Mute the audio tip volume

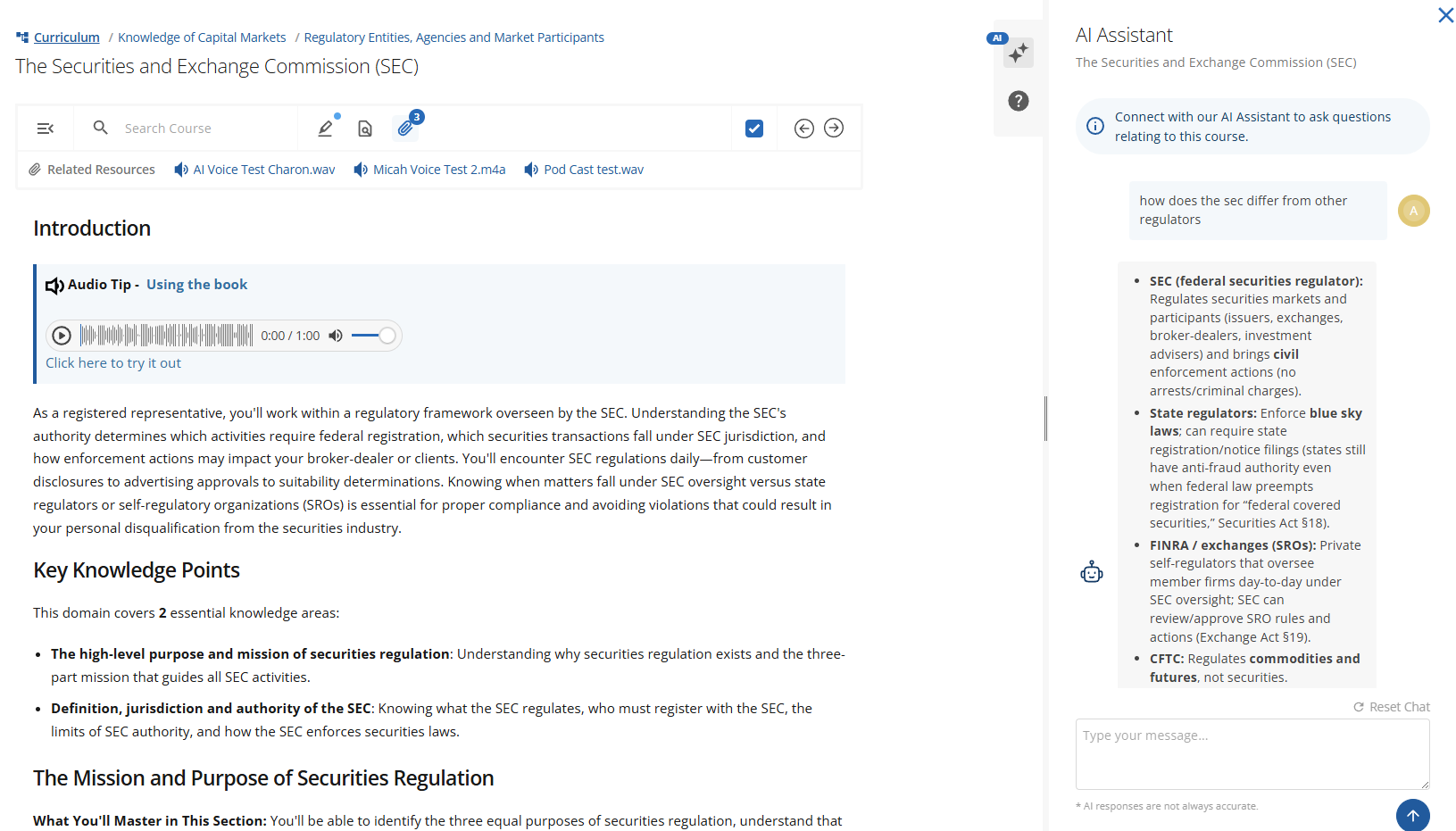pos(336,336)
